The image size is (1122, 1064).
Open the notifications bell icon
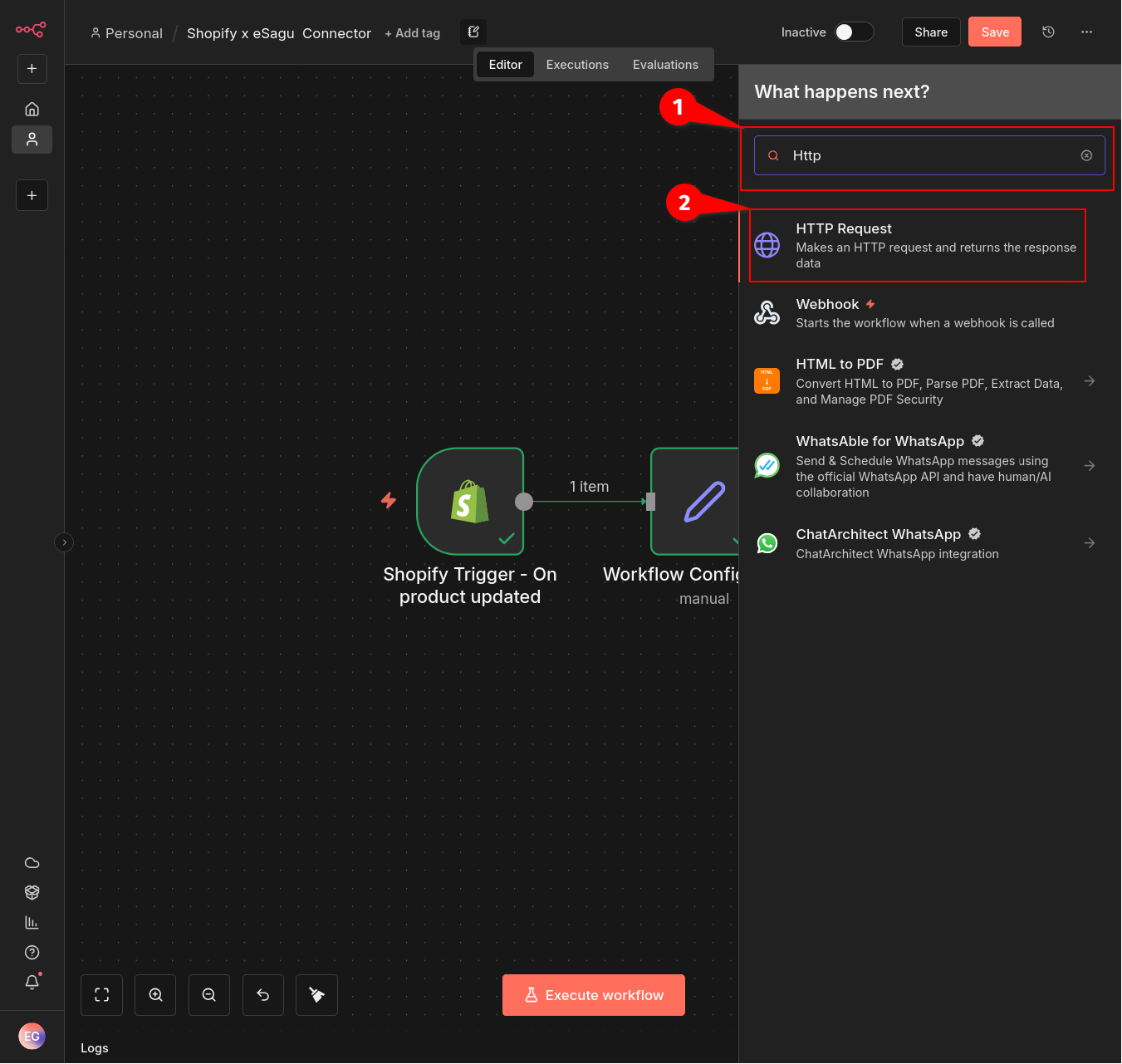point(32,982)
